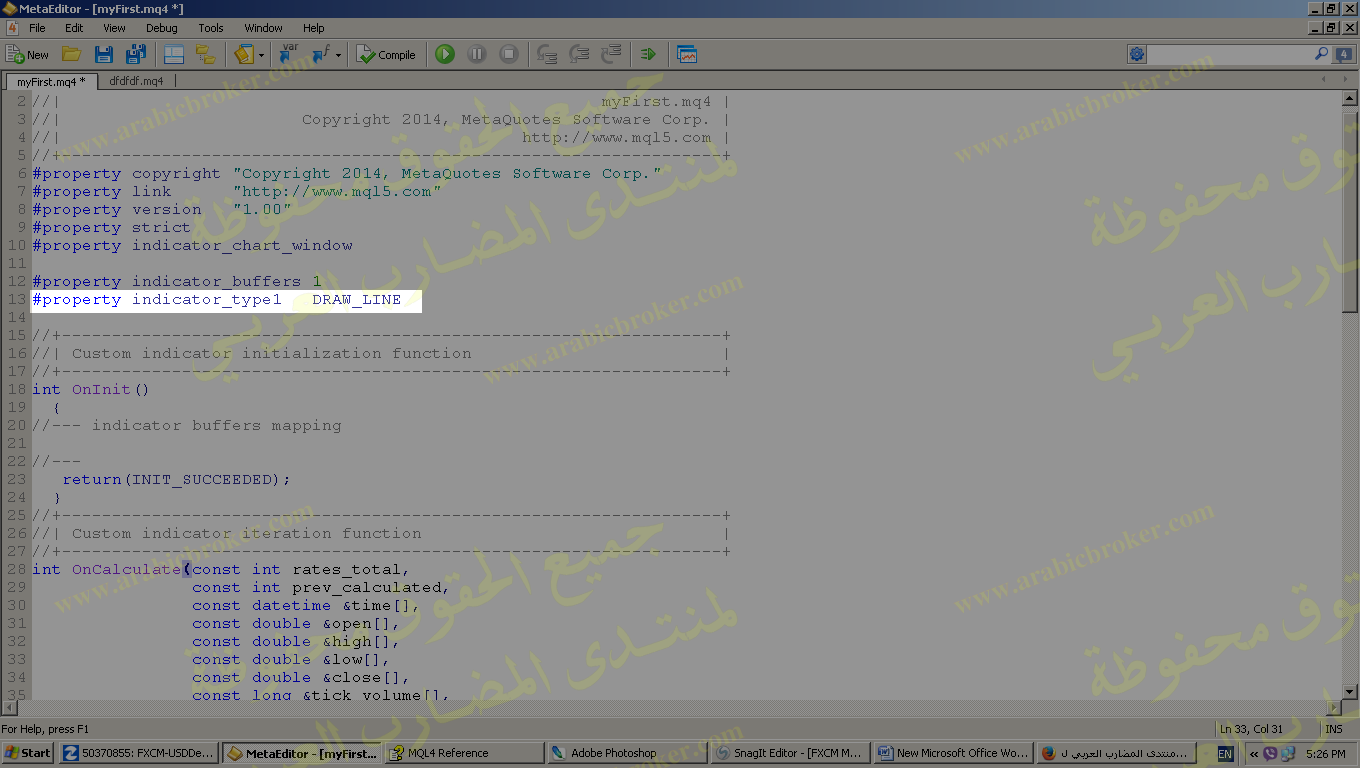The height and width of the screenshot is (768, 1360).
Task: Click the "http://www.mql5.com" link string
Action: (337, 192)
